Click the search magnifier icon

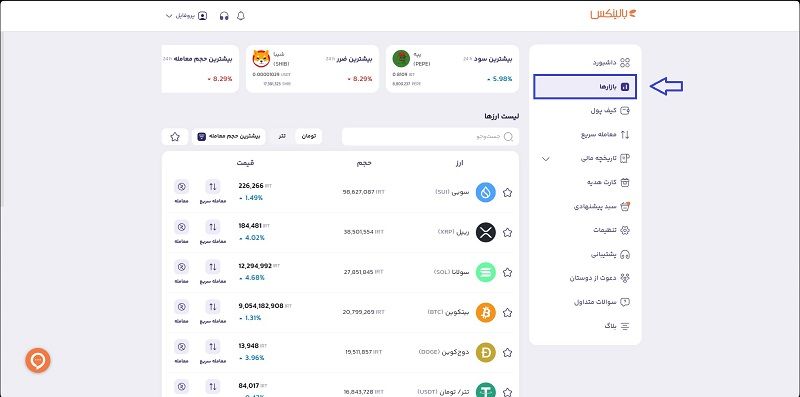click(x=508, y=137)
